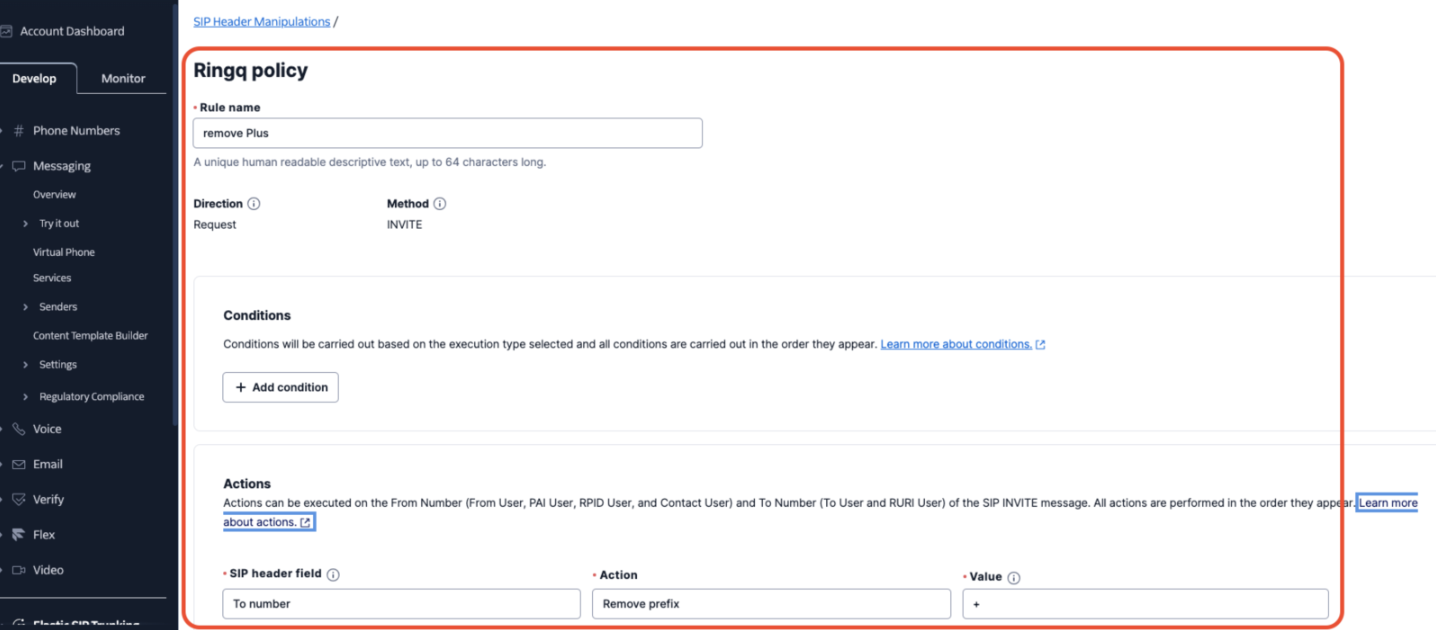This screenshot has height=630, width=1436.
Task: Open Learn more about actions link
Action: [1386, 503]
